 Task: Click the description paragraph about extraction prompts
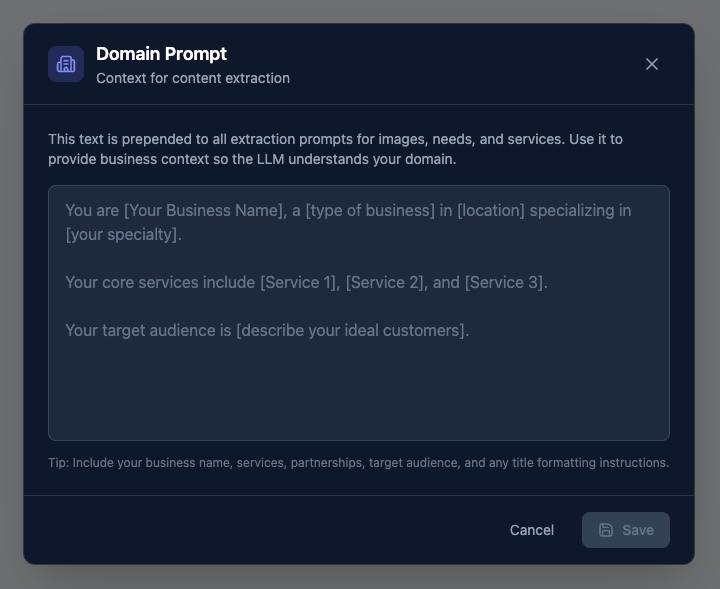coord(335,149)
